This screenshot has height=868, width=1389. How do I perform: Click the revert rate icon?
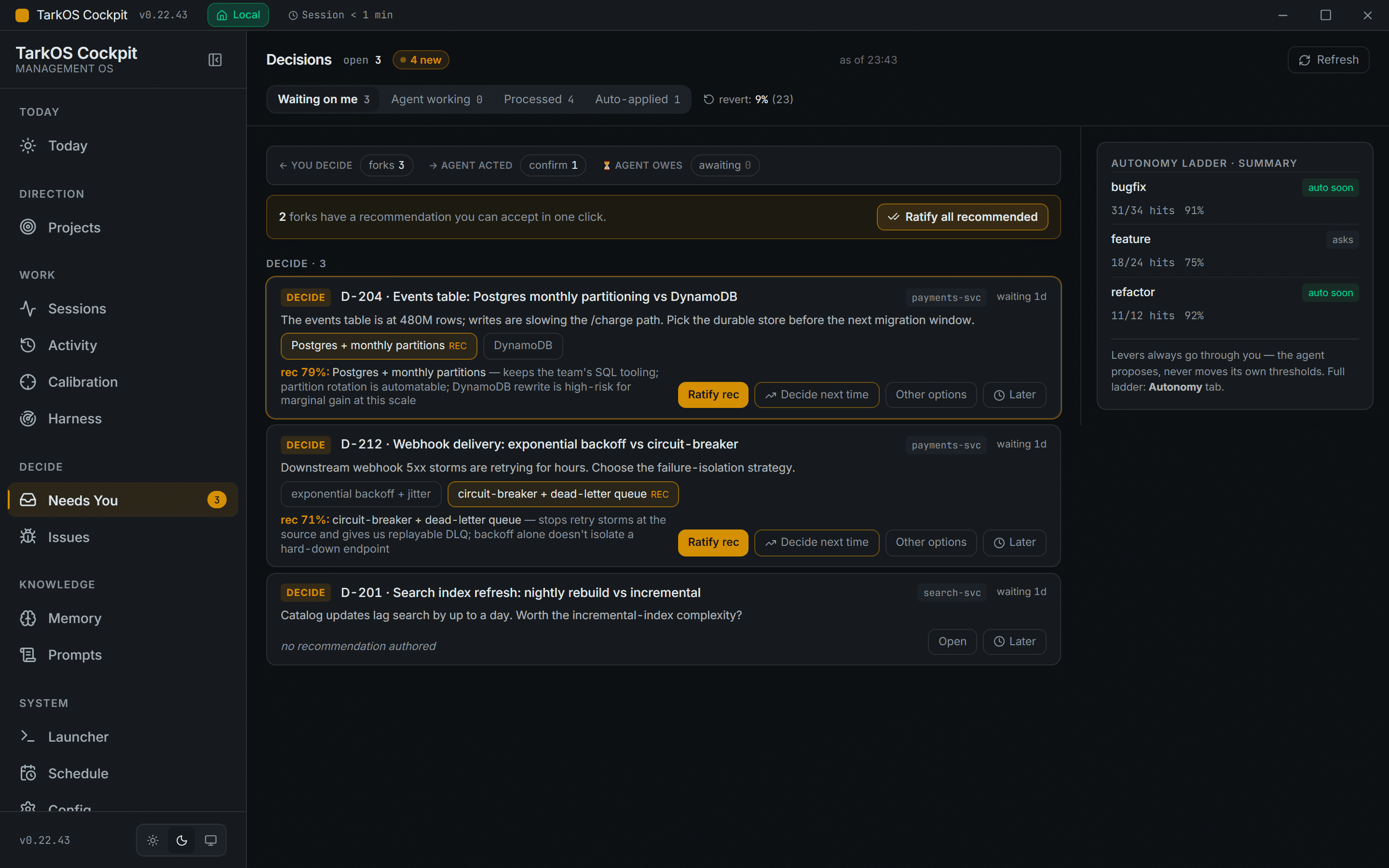709,99
